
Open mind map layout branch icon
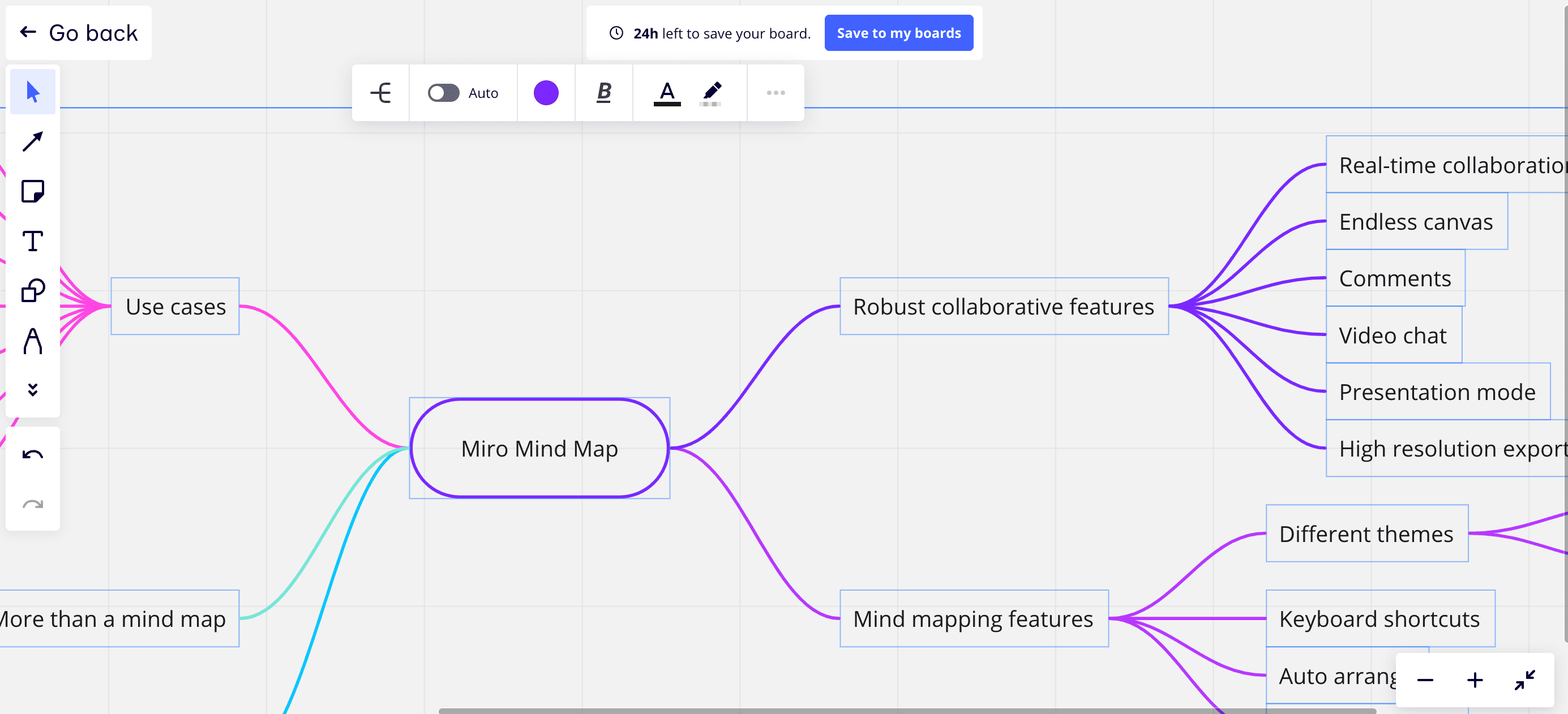(x=381, y=93)
